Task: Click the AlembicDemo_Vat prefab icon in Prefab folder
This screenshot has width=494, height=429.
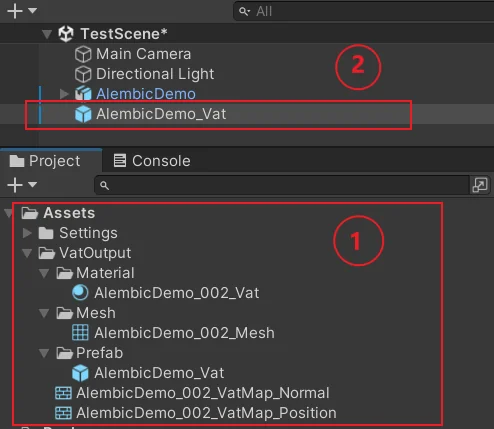Action: 80,373
